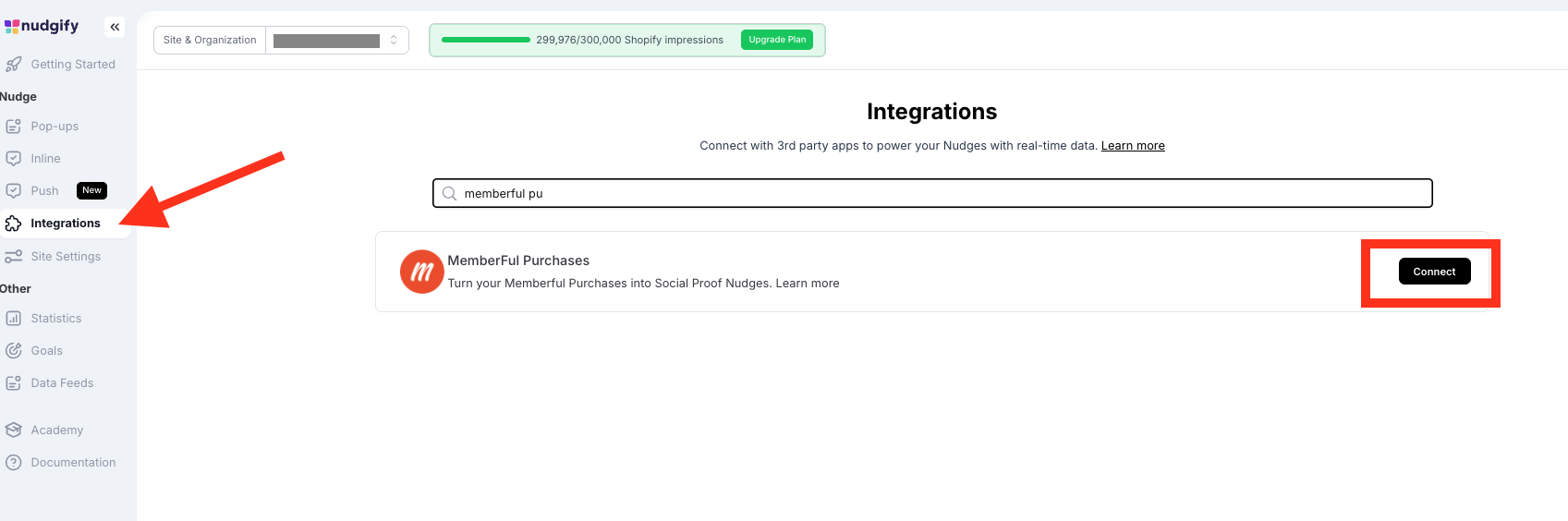Open Pop-ups in sidebar
Viewport: 1568px width, 521px height.
click(x=55, y=127)
